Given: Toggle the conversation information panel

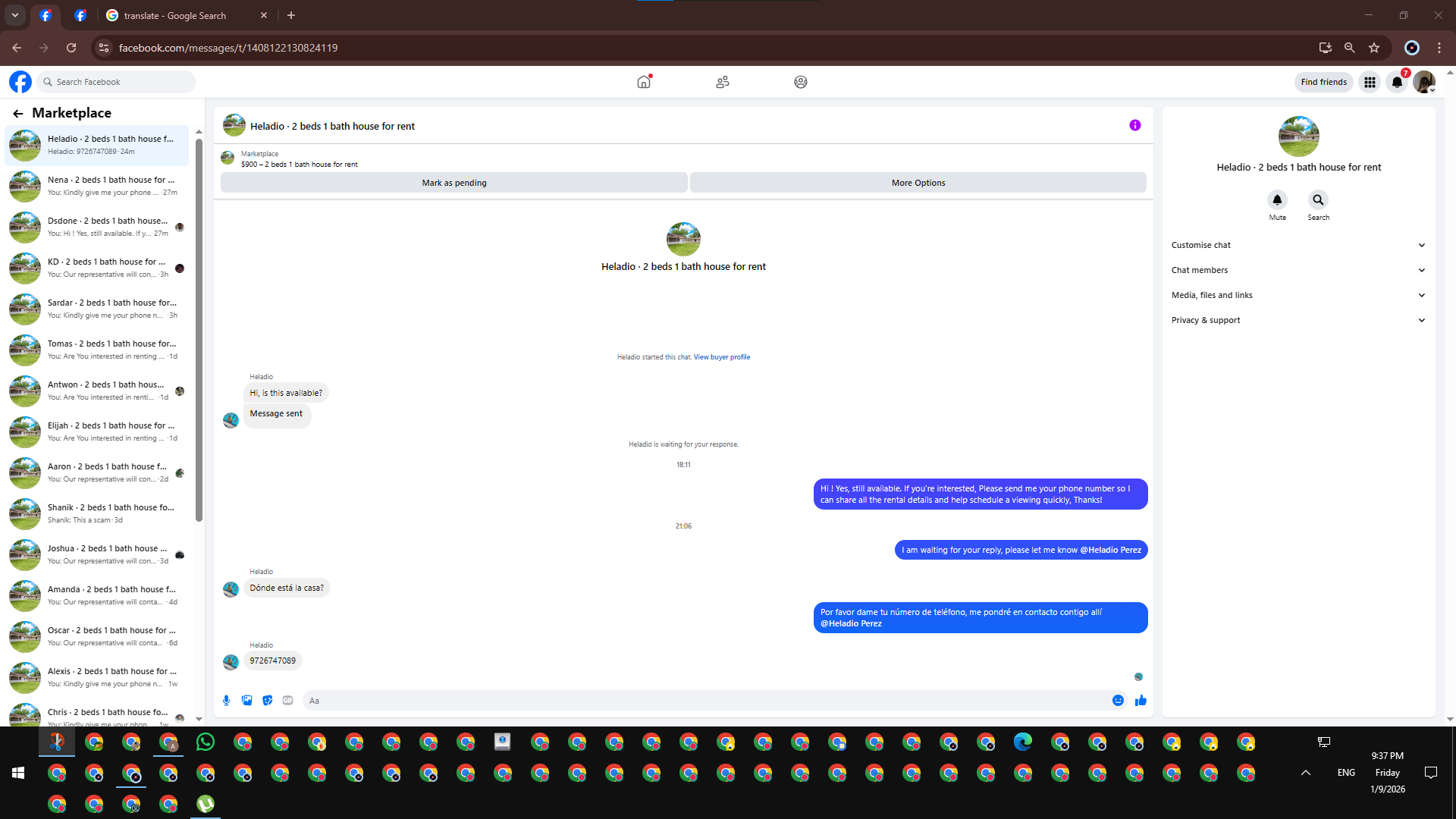Looking at the screenshot, I should [1134, 126].
